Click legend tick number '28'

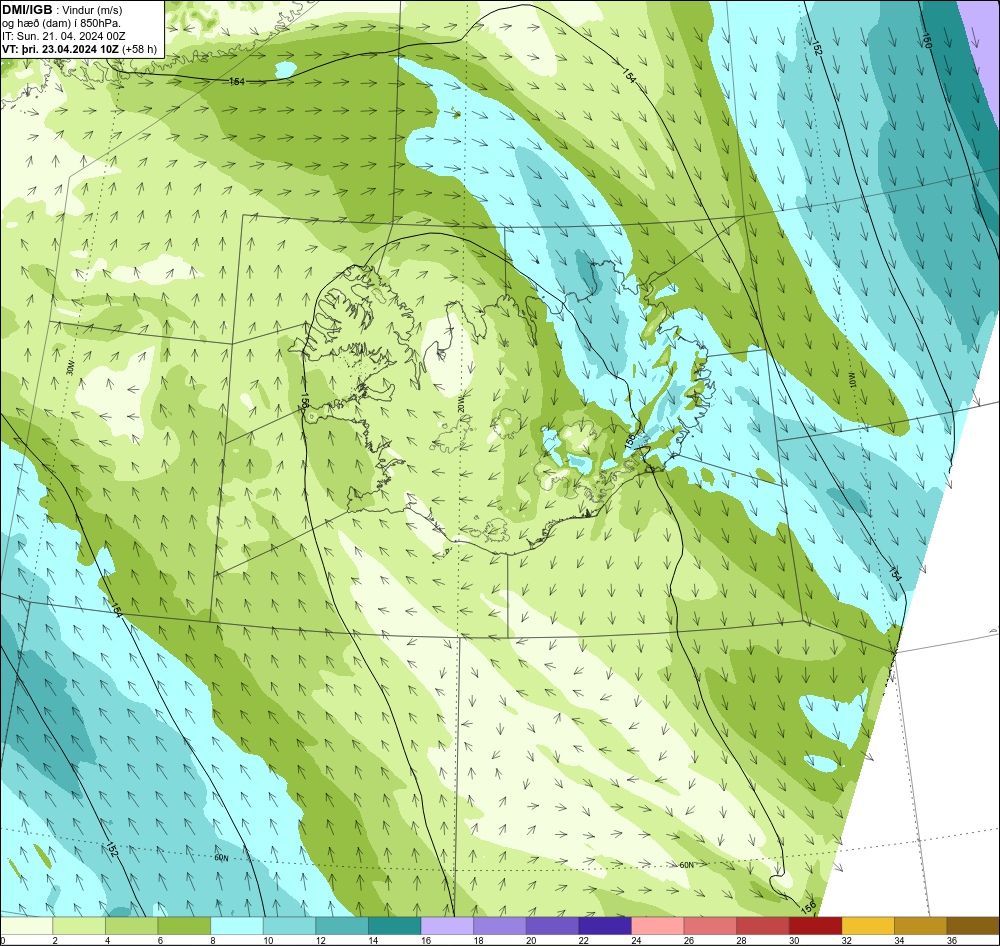742,940
